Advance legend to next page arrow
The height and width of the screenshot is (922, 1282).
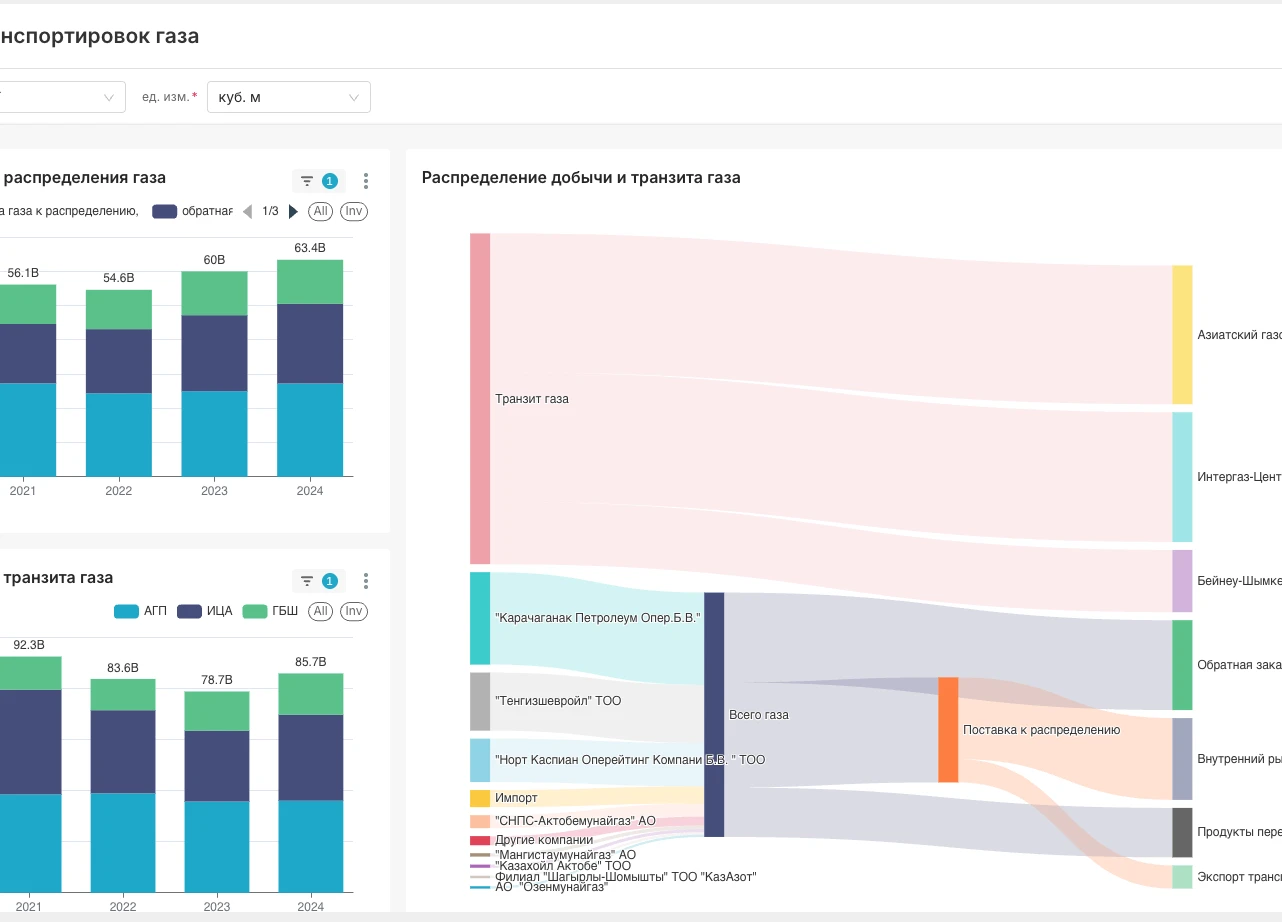293,211
